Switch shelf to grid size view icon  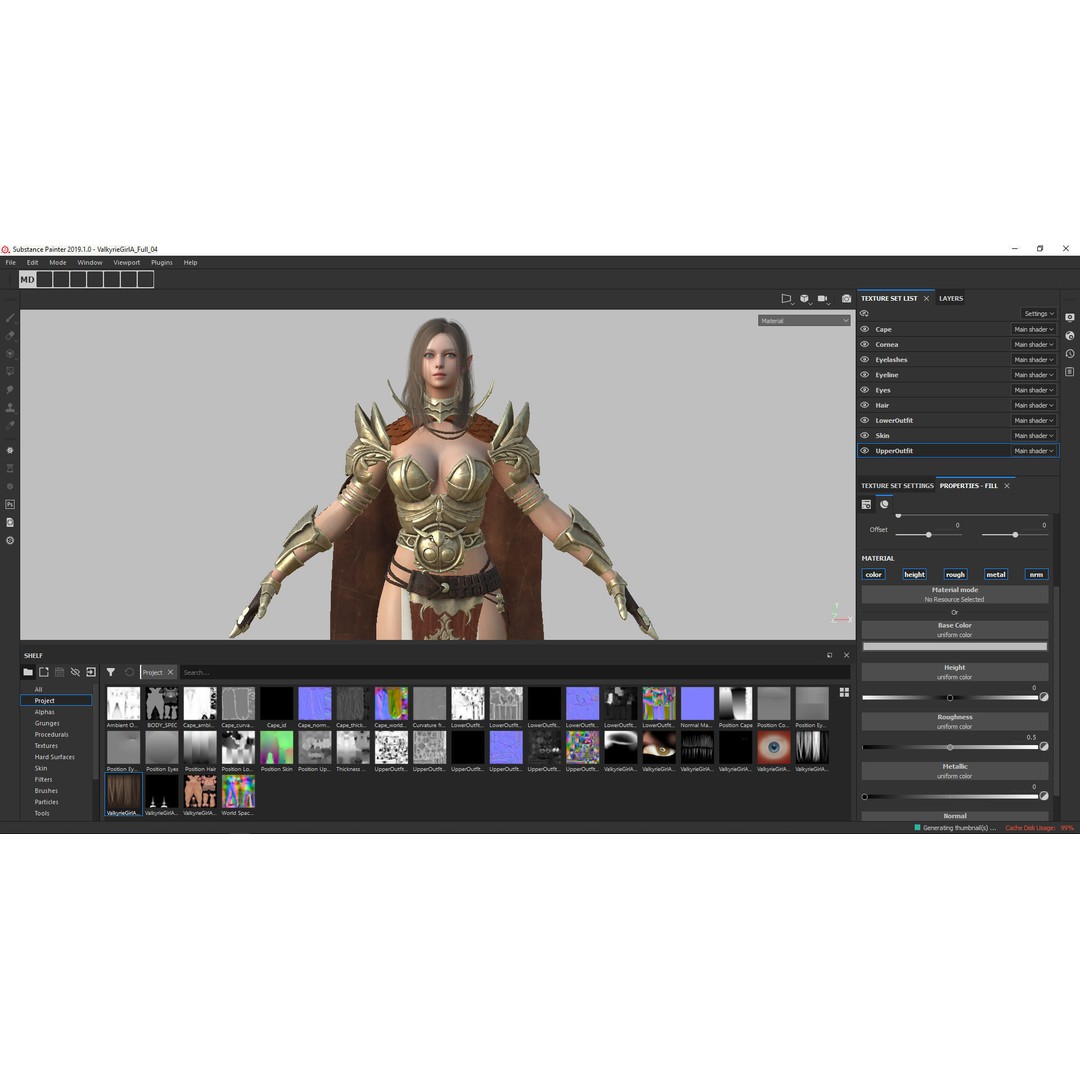point(844,692)
